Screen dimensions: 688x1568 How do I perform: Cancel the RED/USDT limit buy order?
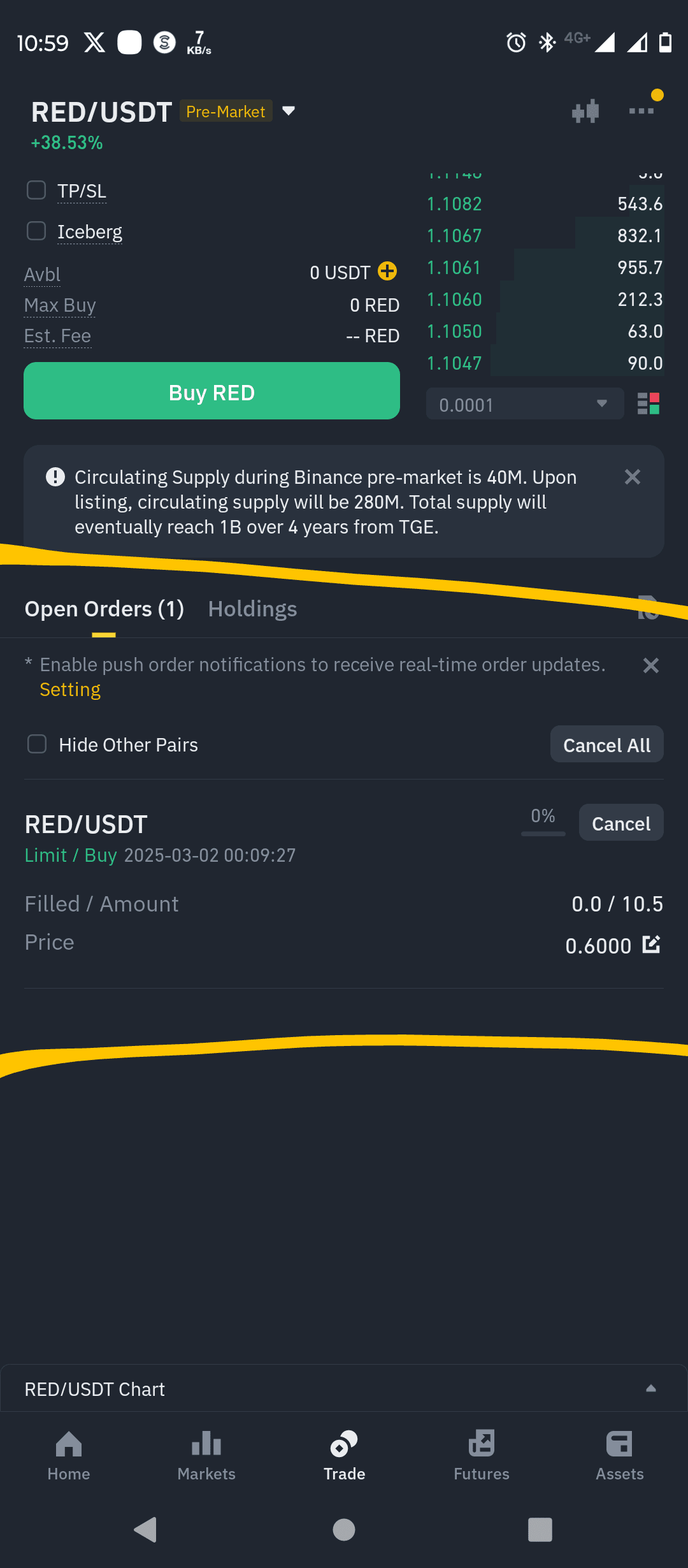point(621,823)
